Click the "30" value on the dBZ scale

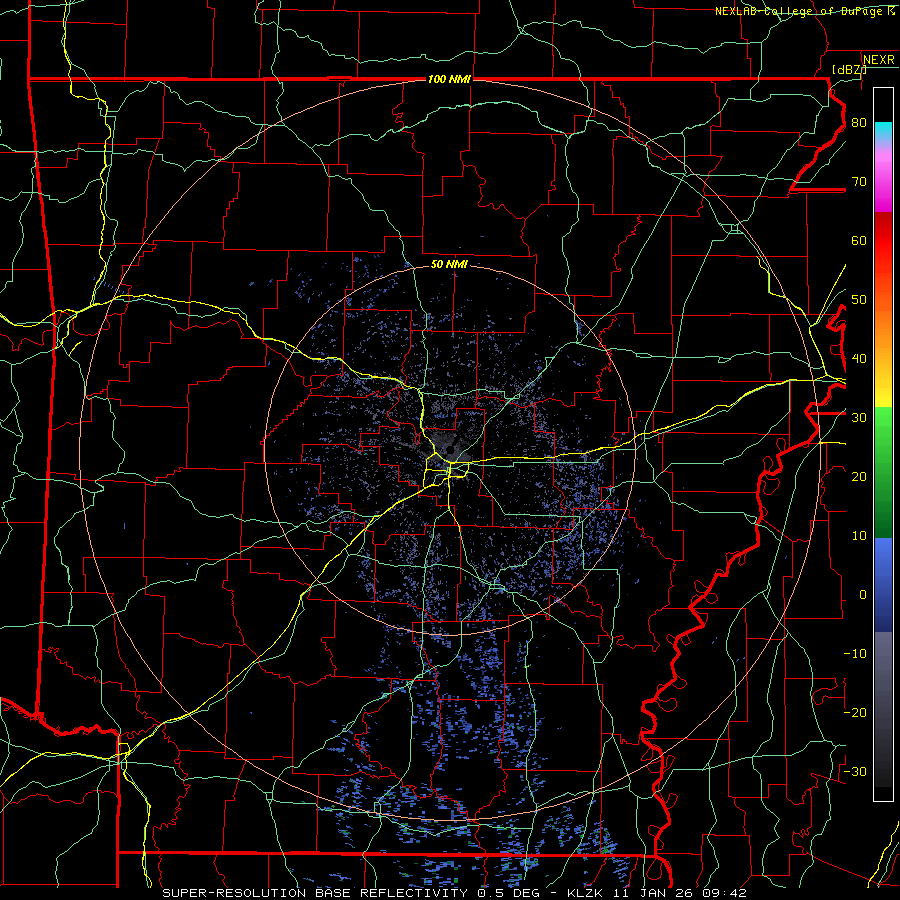point(859,417)
